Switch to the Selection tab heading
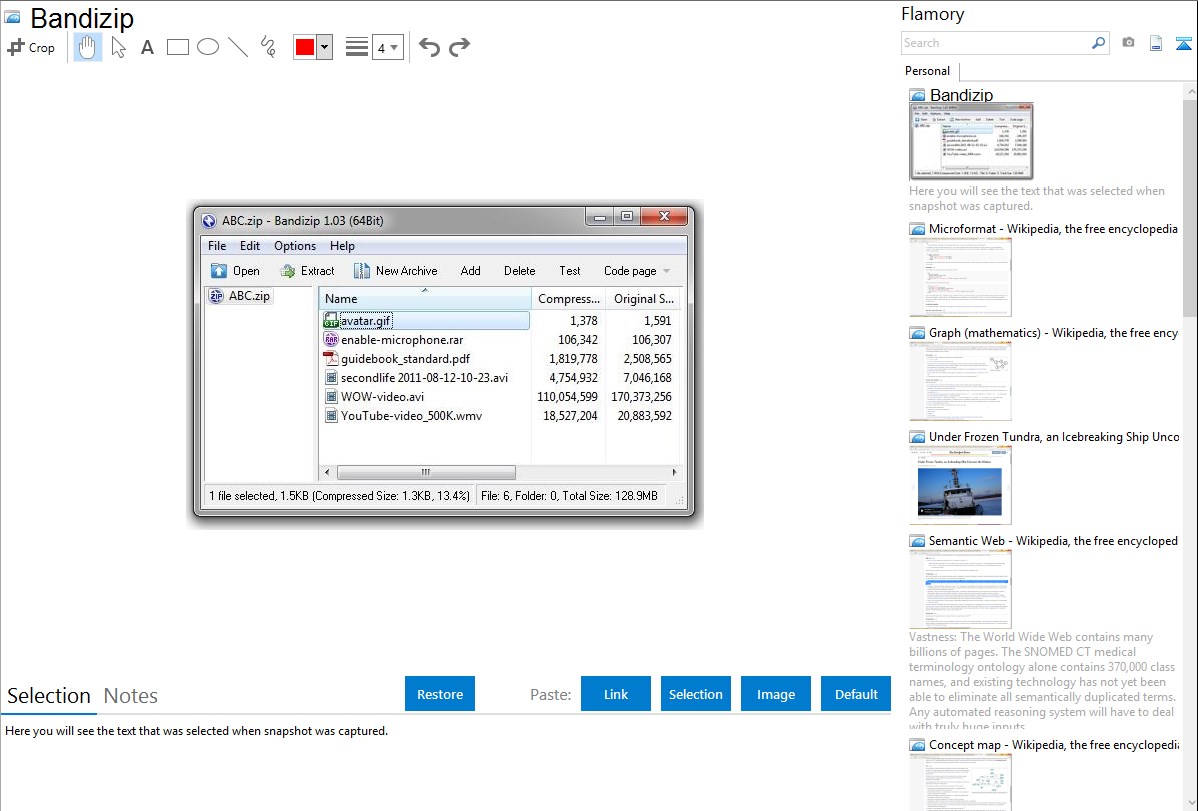Image resolution: width=1198 pixels, height=811 pixels. [x=49, y=696]
